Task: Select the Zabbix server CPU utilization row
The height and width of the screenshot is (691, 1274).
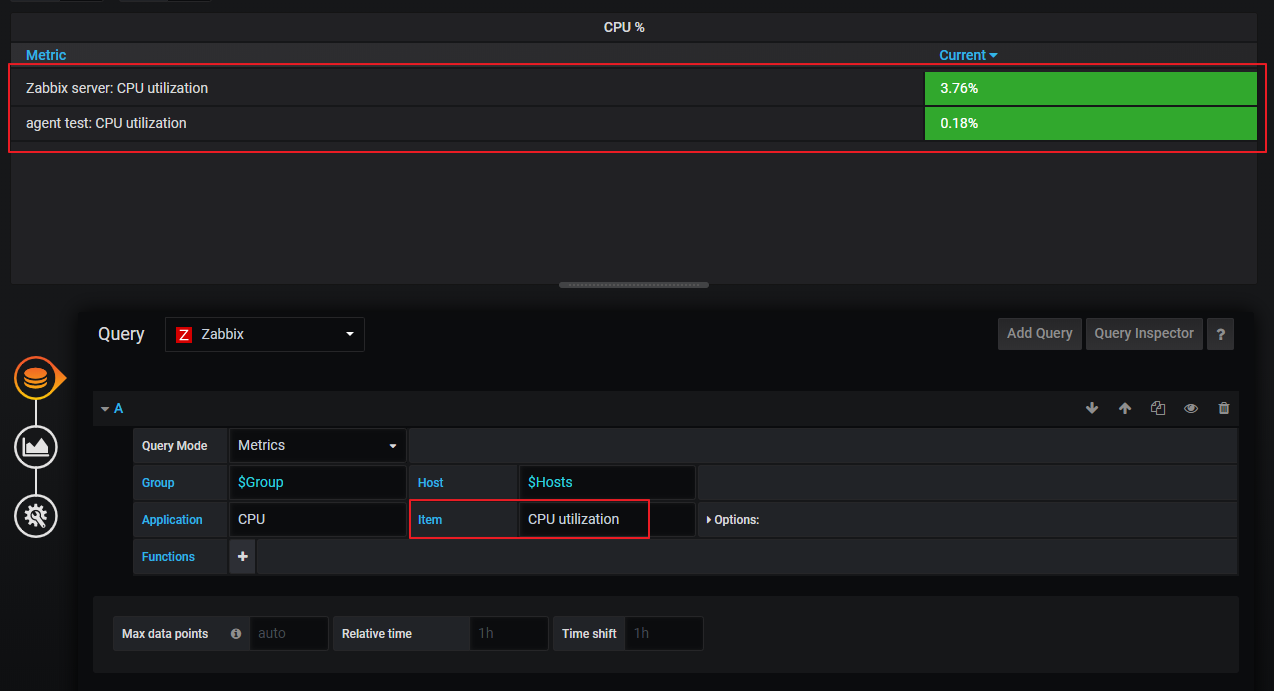Action: point(634,88)
